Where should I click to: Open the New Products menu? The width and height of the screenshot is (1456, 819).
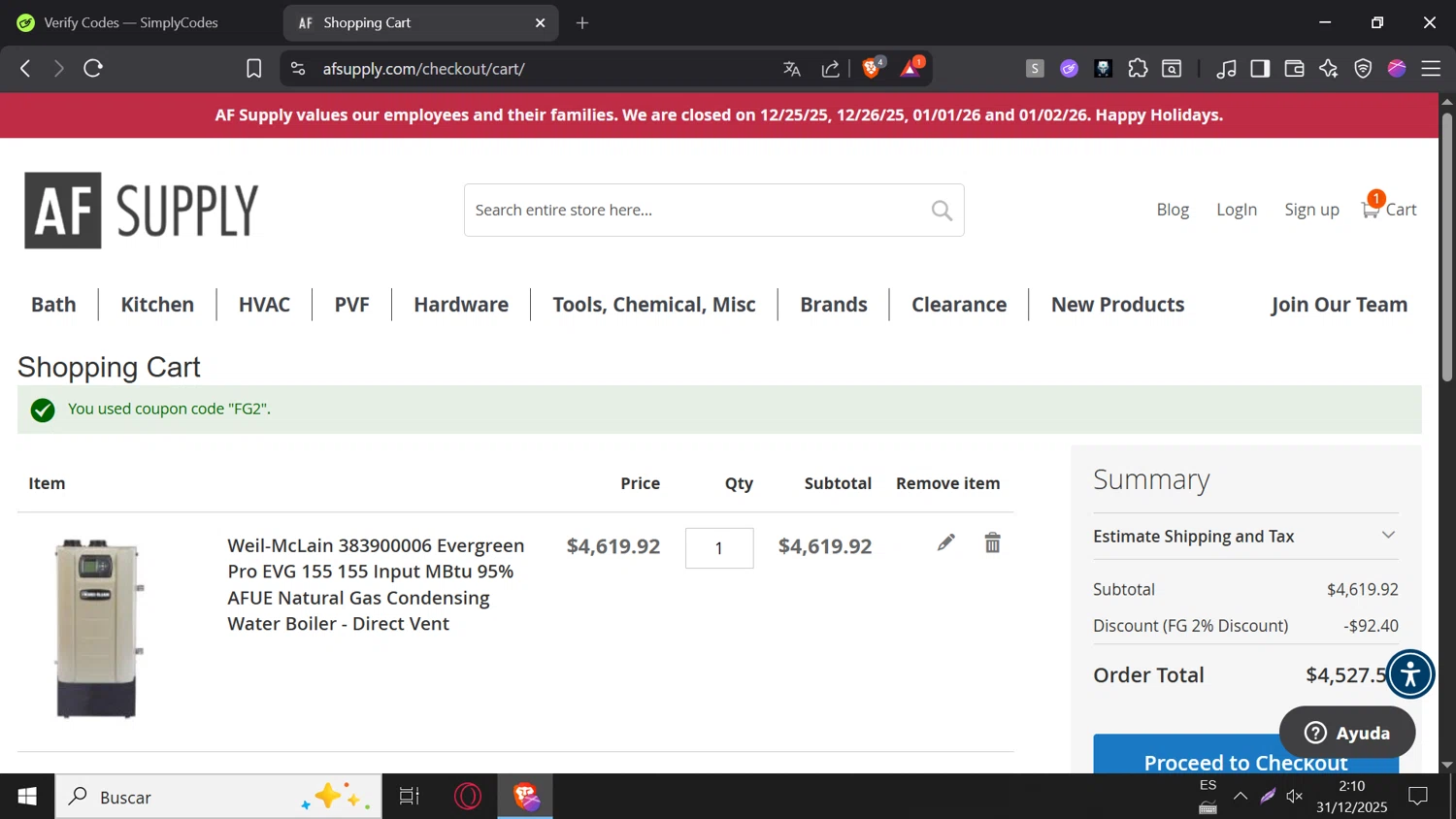(x=1118, y=305)
